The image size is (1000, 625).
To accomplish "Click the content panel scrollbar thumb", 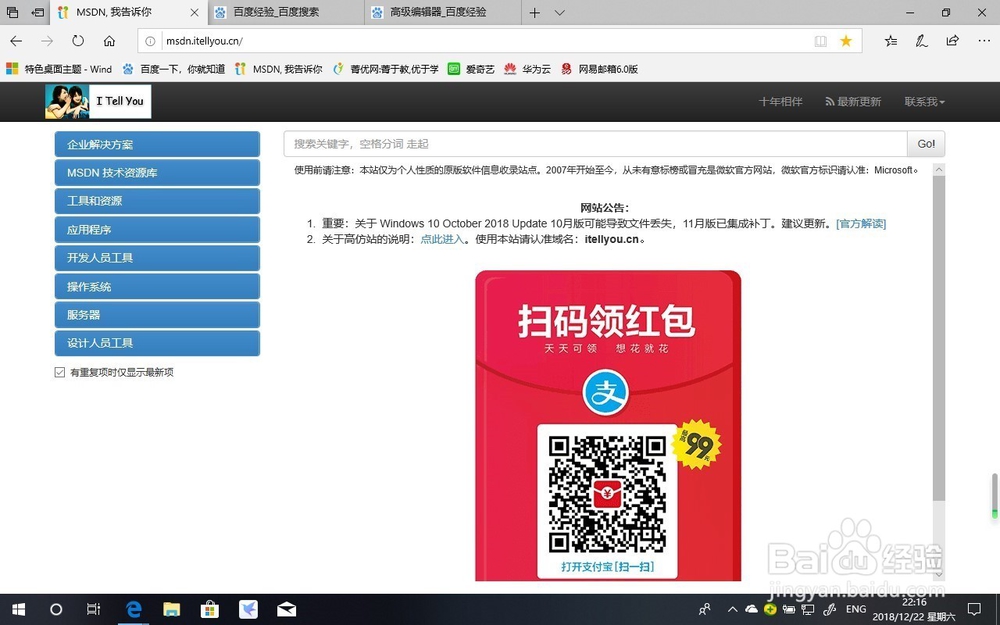I will [x=939, y=338].
